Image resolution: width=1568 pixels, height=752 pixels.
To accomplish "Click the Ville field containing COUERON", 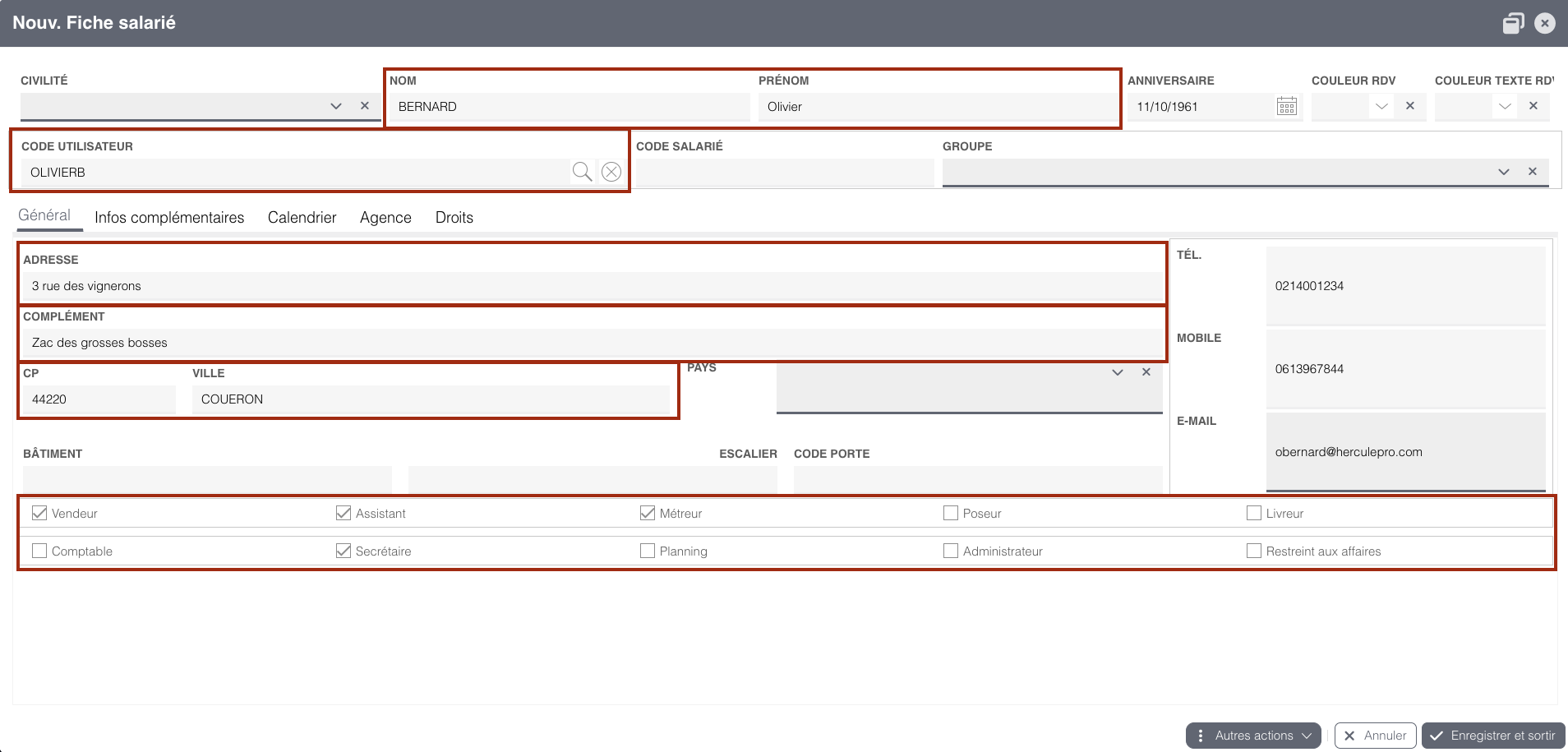I will coord(431,399).
